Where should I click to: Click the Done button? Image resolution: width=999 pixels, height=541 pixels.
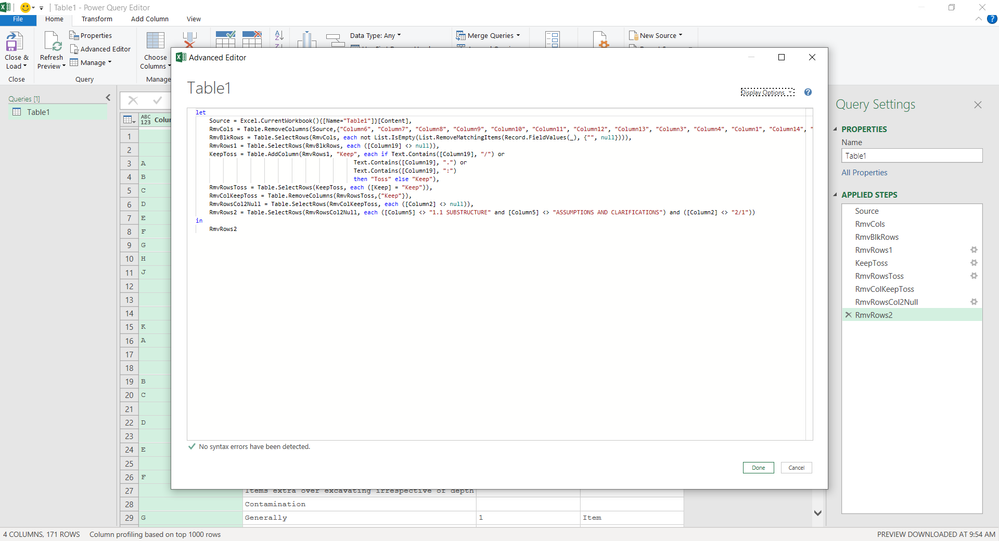tap(758, 468)
